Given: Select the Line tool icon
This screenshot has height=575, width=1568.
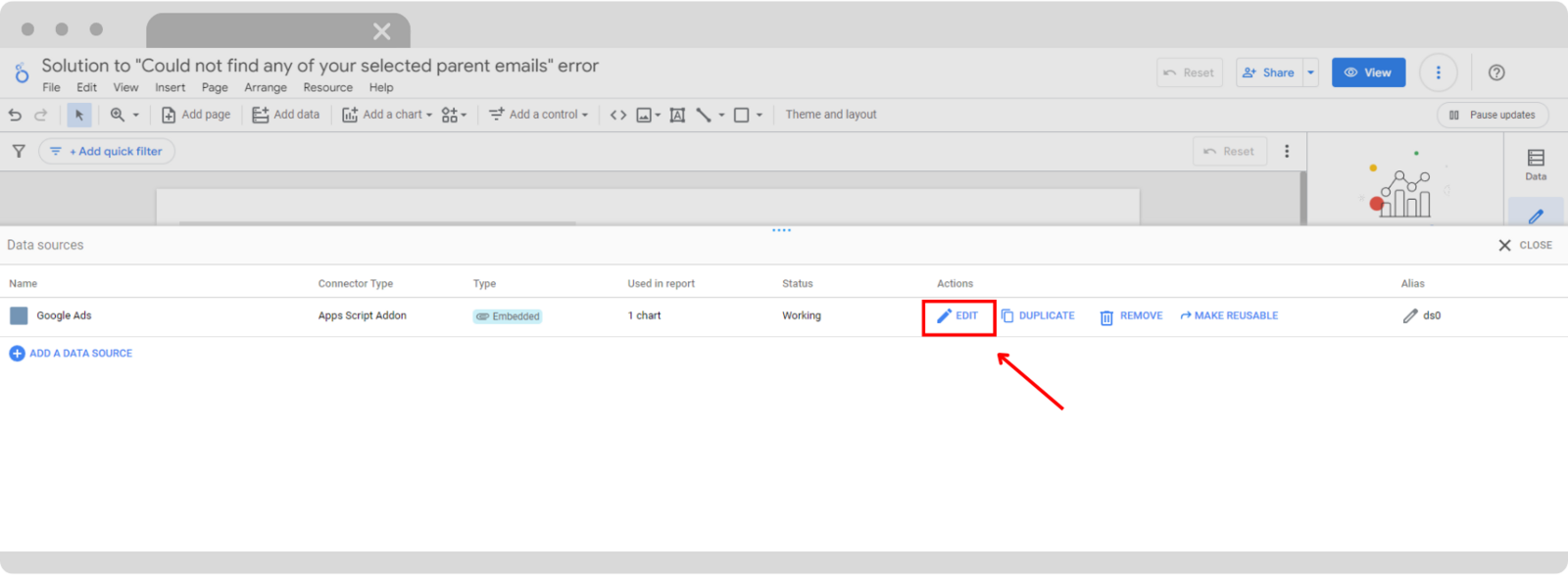Looking at the screenshot, I should 704,115.
